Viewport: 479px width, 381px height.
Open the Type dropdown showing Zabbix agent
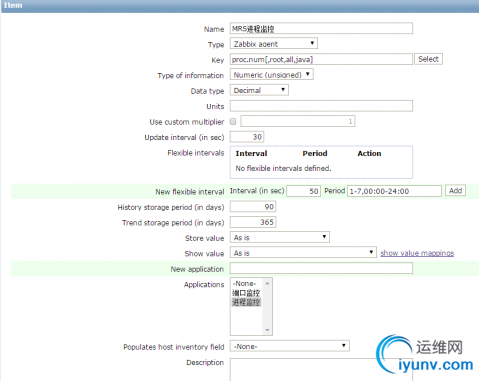pos(273,44)
